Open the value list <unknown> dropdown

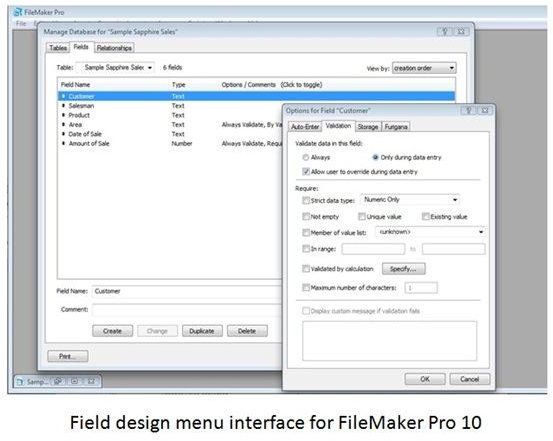[430, 232]
